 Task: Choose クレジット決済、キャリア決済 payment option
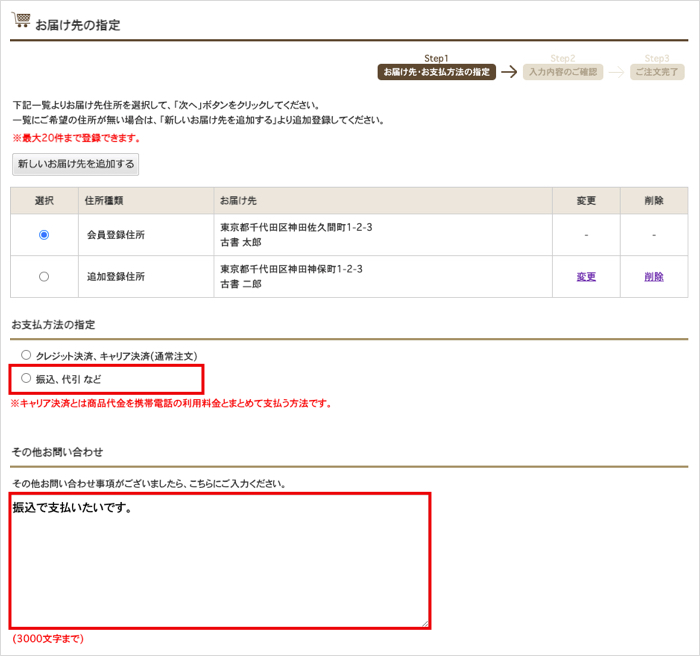26,355
